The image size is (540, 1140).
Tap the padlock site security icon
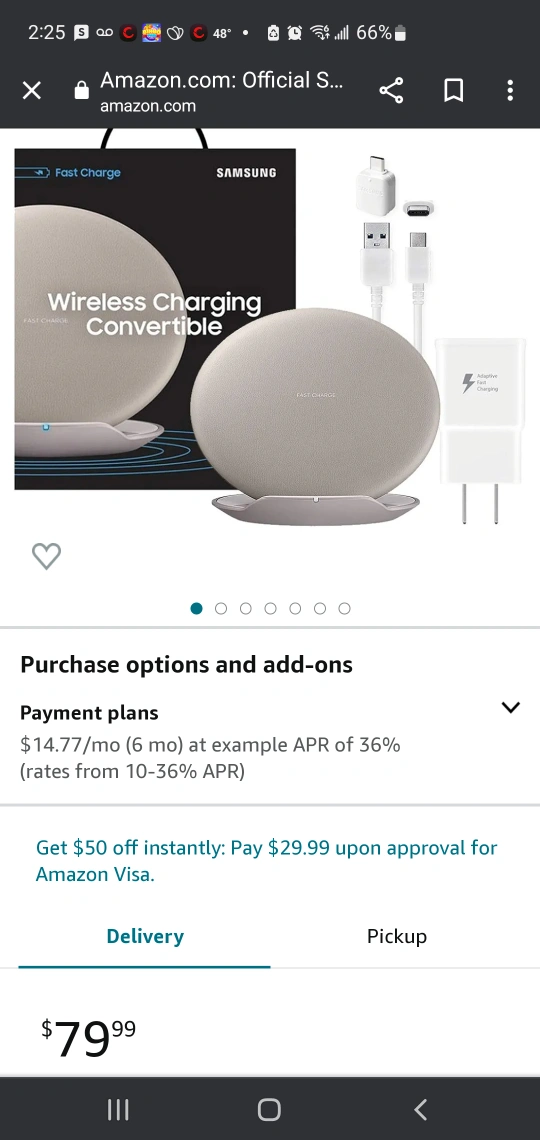click(x=81, y=90)
